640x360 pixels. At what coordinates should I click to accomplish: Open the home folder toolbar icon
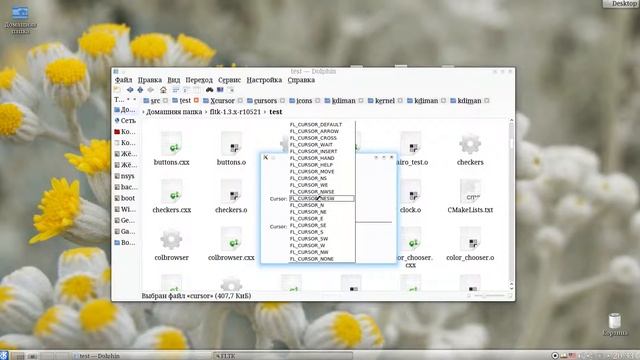[x=163, y=90]
